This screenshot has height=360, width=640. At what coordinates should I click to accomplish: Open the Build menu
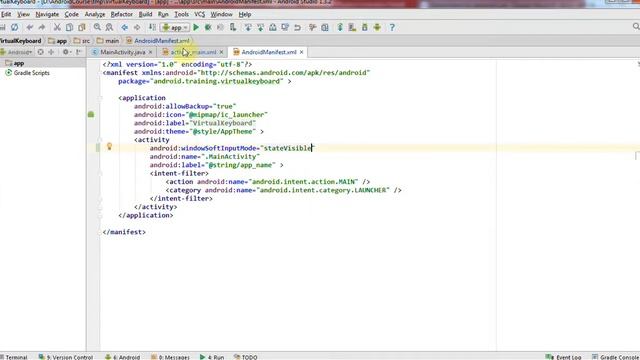tap(145, 14)
